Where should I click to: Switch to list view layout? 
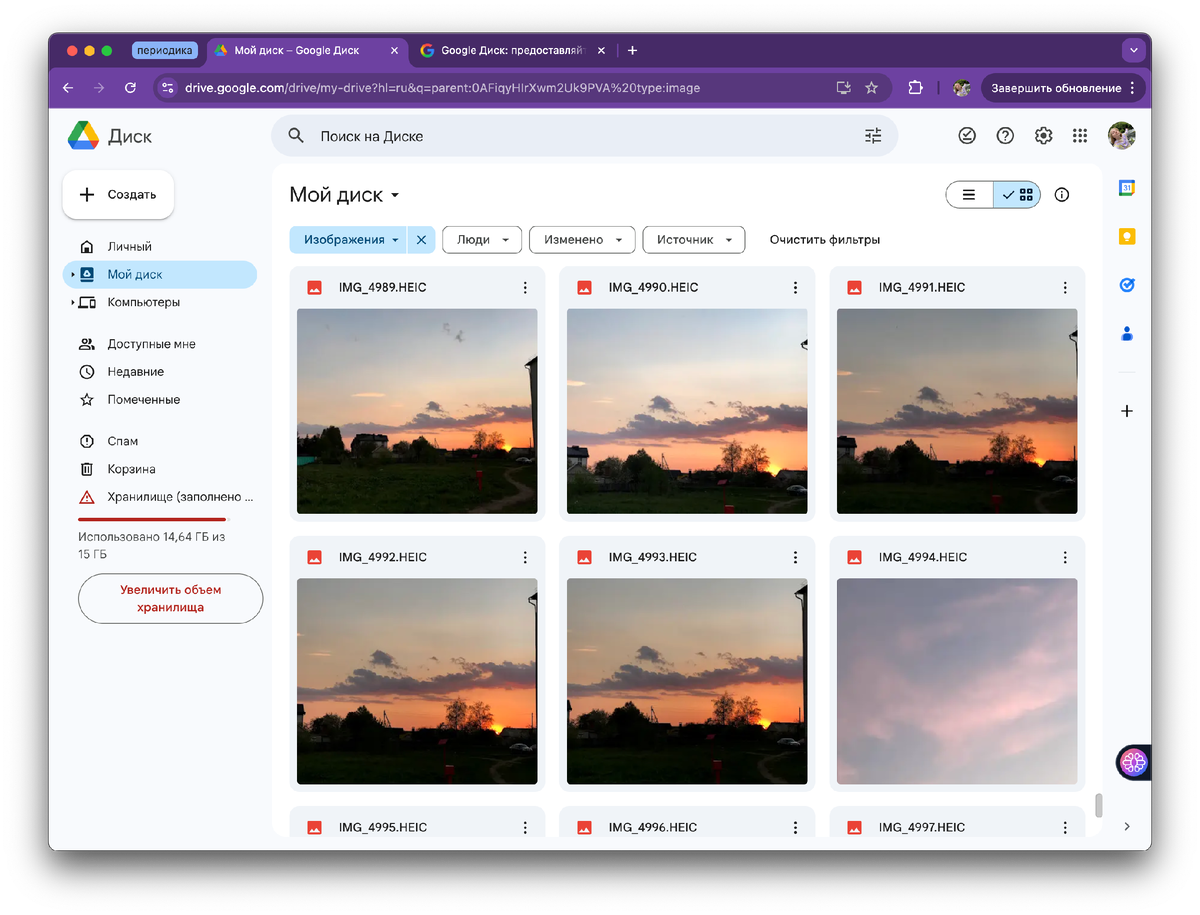pyautogui.click(x=969, y=195)
